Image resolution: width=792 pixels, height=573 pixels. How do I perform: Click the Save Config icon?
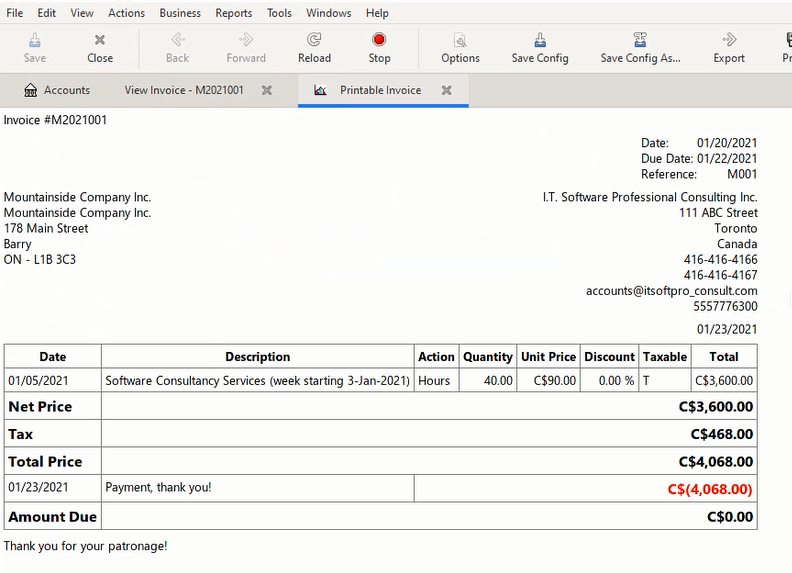tap(540, 41)
